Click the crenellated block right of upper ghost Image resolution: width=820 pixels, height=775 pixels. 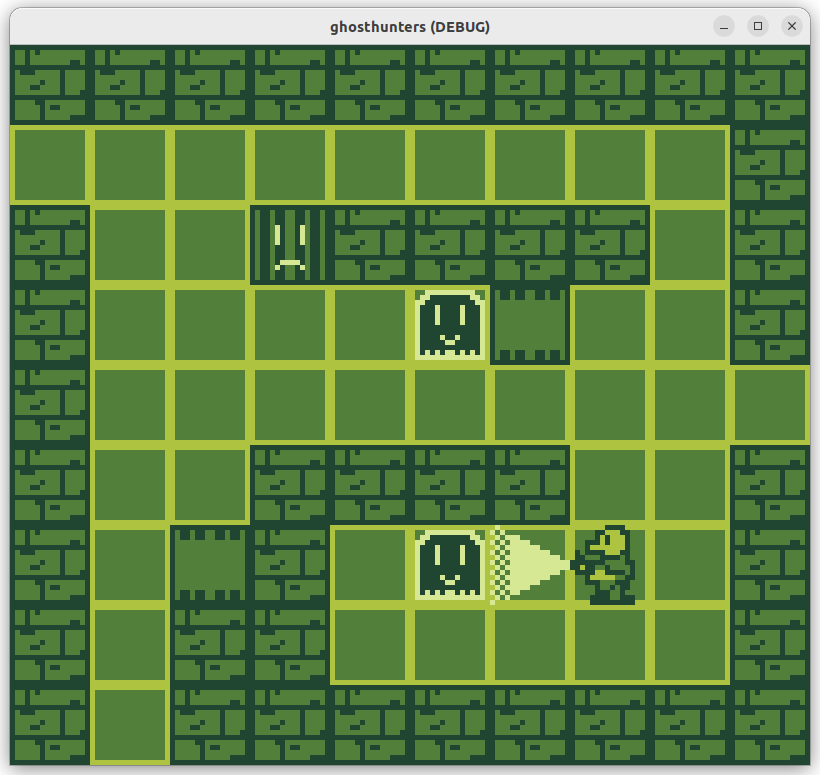[530, 325]
